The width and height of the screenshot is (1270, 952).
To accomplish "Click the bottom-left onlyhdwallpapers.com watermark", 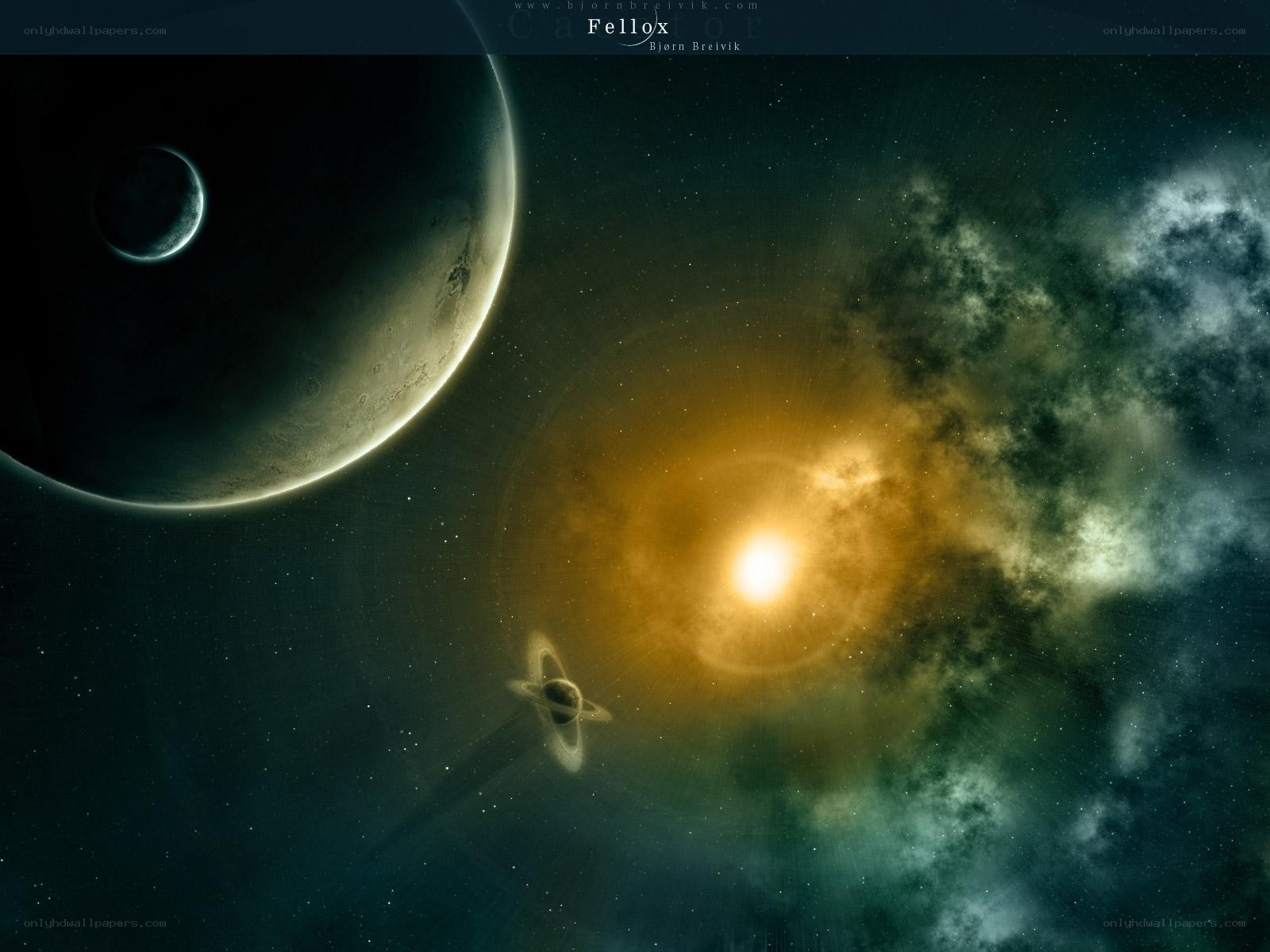I will [x=94, y=923].
